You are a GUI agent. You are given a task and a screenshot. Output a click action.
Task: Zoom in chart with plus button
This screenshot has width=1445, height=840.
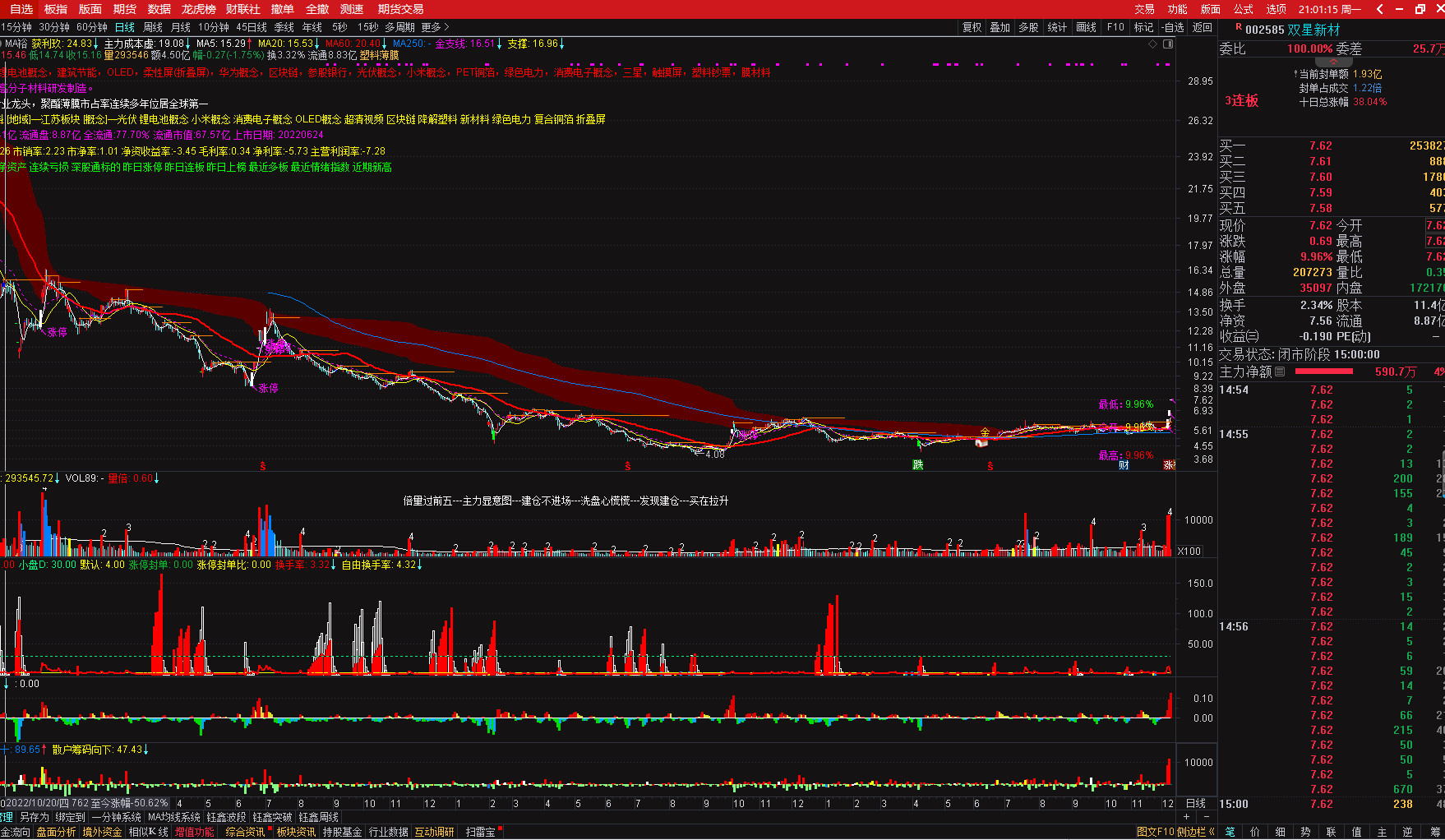(1186, 817)
